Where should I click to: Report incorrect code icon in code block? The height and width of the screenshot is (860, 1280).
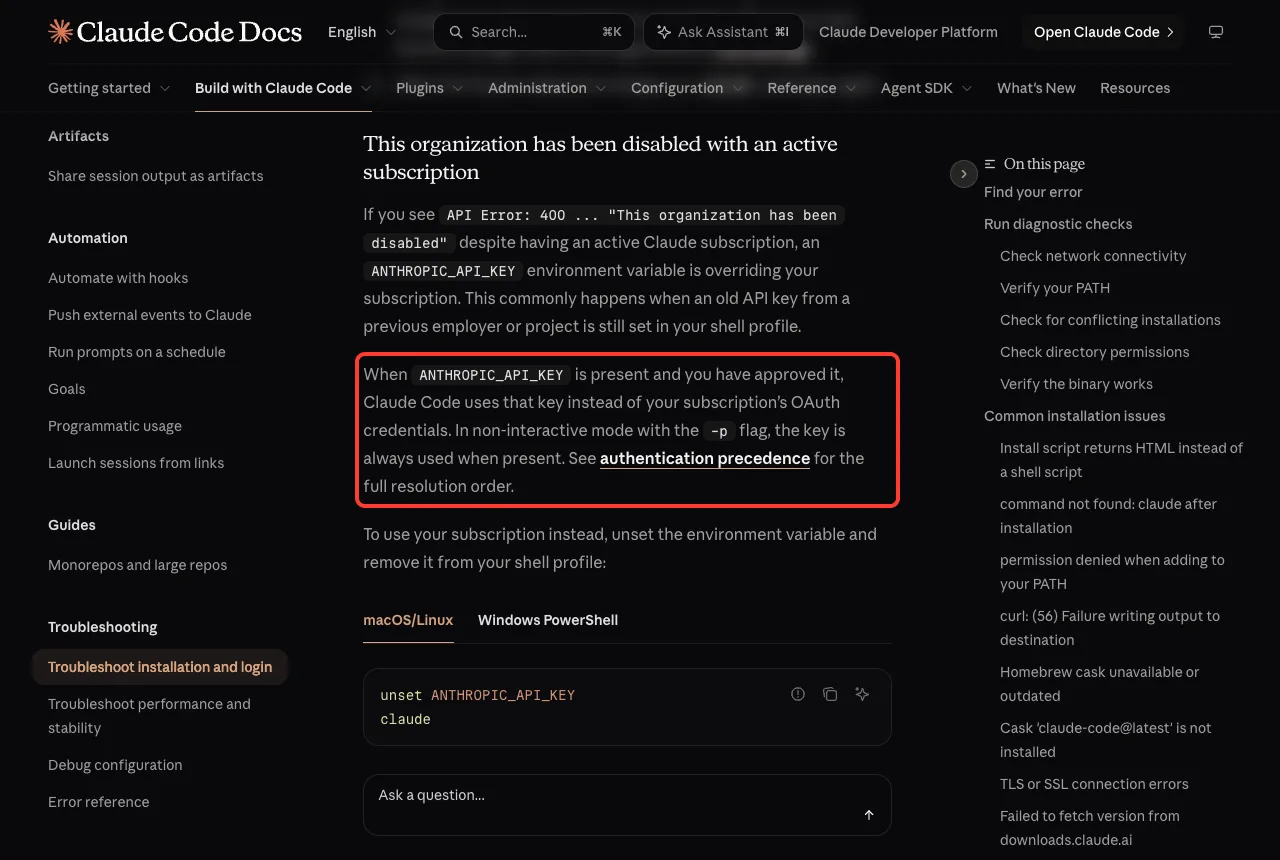coord(798,694)
